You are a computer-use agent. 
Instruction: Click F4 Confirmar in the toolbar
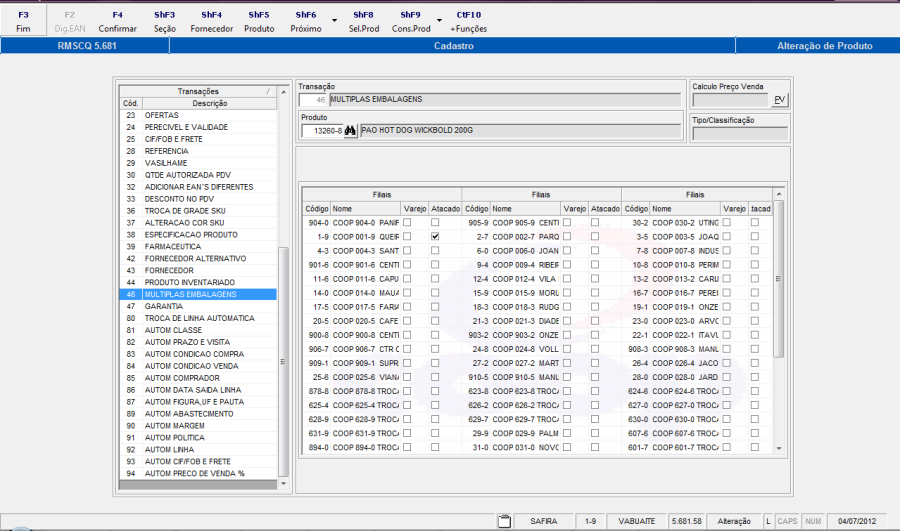pos(118,22)
